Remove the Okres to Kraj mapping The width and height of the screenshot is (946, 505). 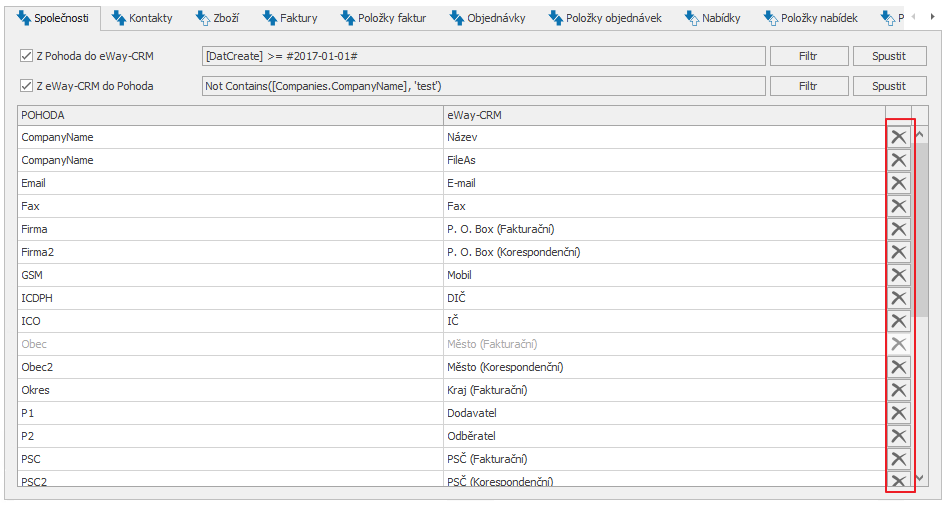[898, 390]
